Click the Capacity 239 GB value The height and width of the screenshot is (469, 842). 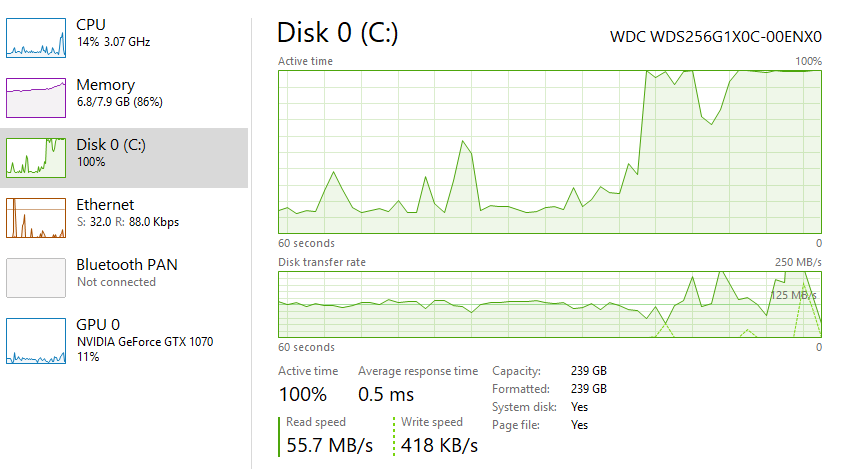(x=589, y=371)
